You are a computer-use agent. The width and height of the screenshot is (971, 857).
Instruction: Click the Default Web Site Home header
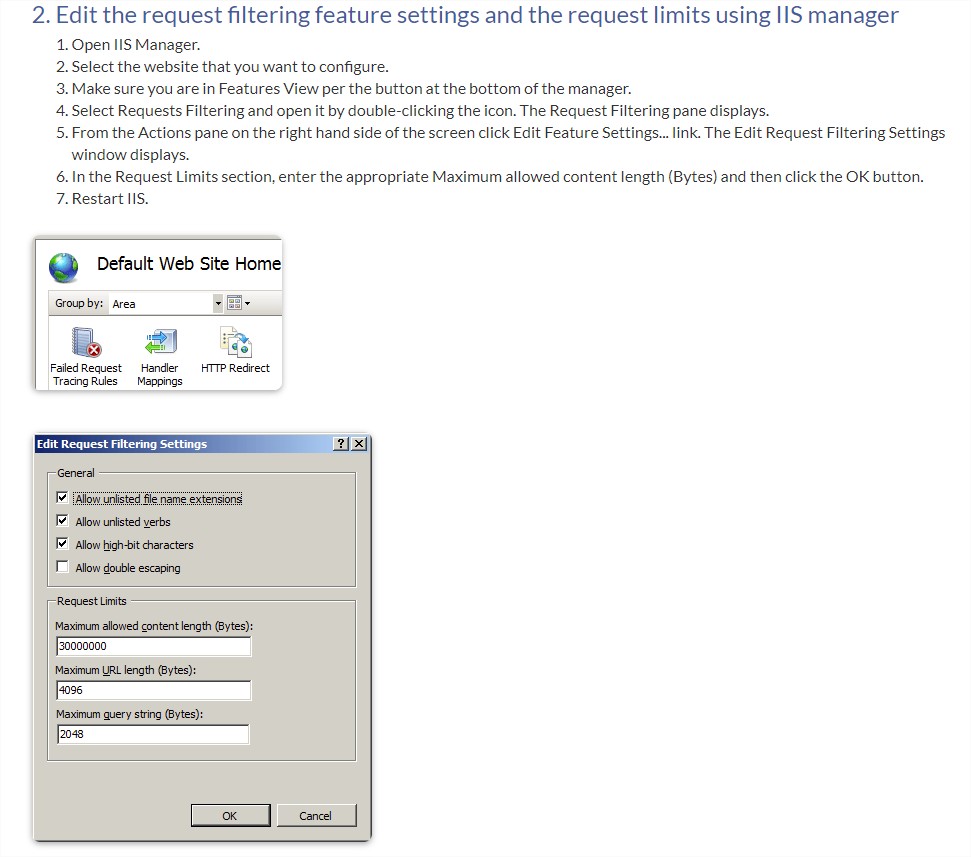point(187,264)
